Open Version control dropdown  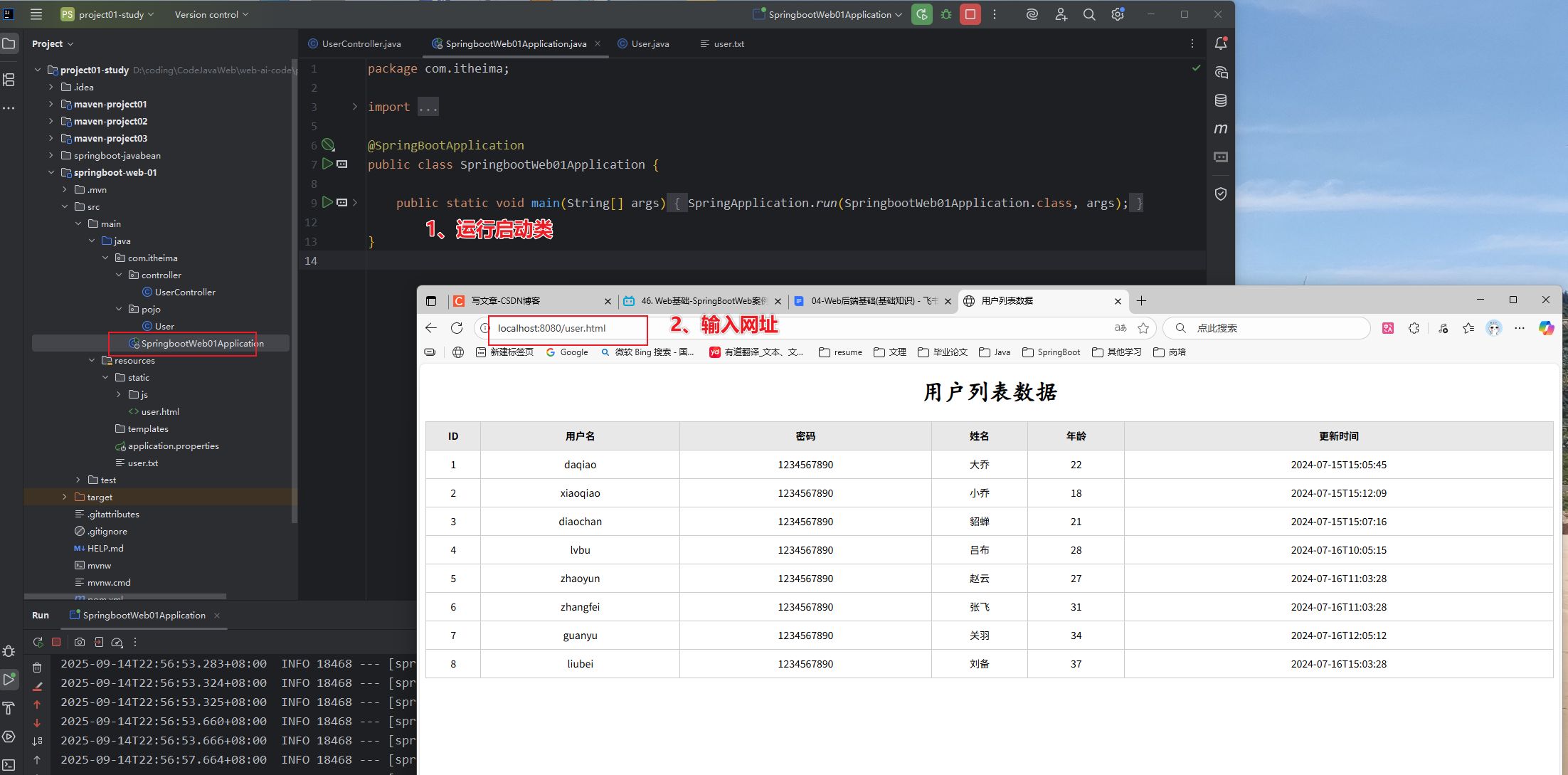[211, 14]
